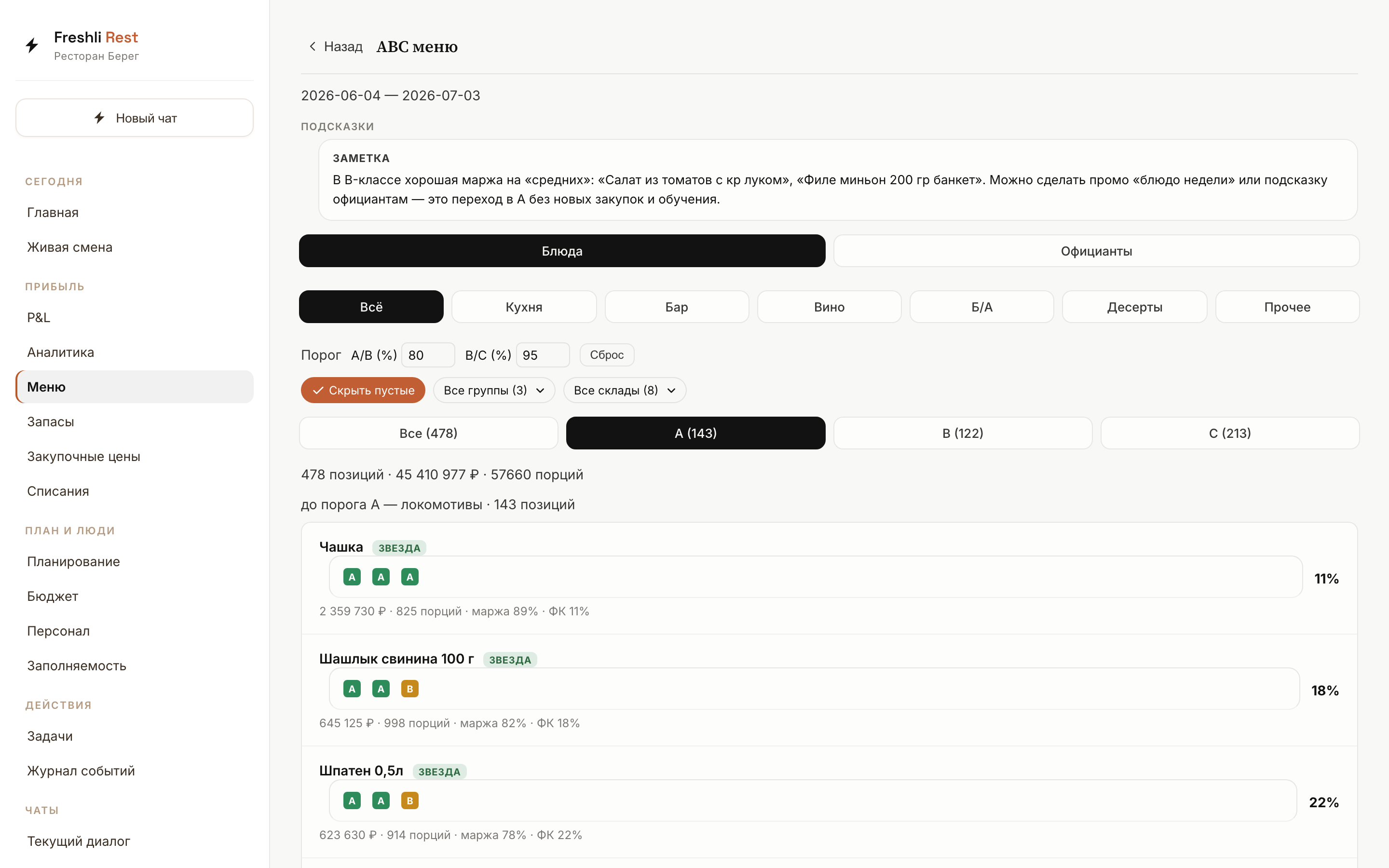Click the orange B badge in Шпатен row

pos(410,800)
